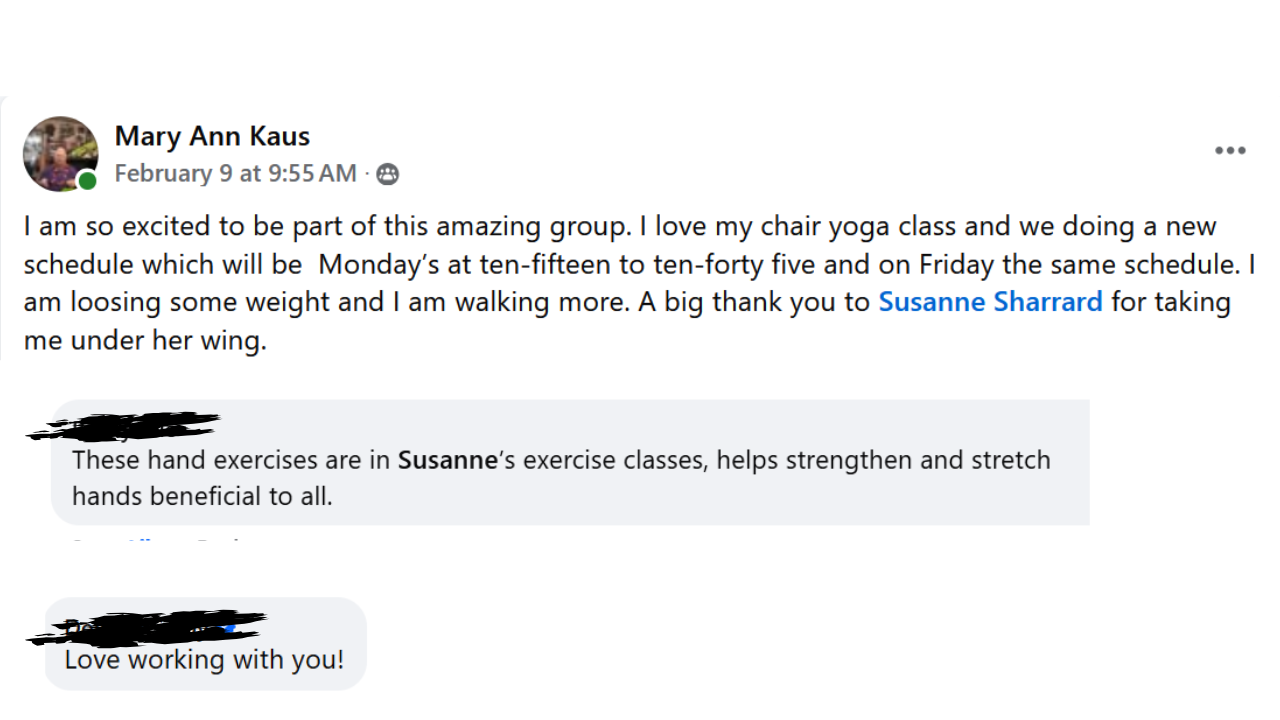1280x720 pixels.
Task: Open Mary Ann Kaus's profile picture
Action: tap(60, 153)
